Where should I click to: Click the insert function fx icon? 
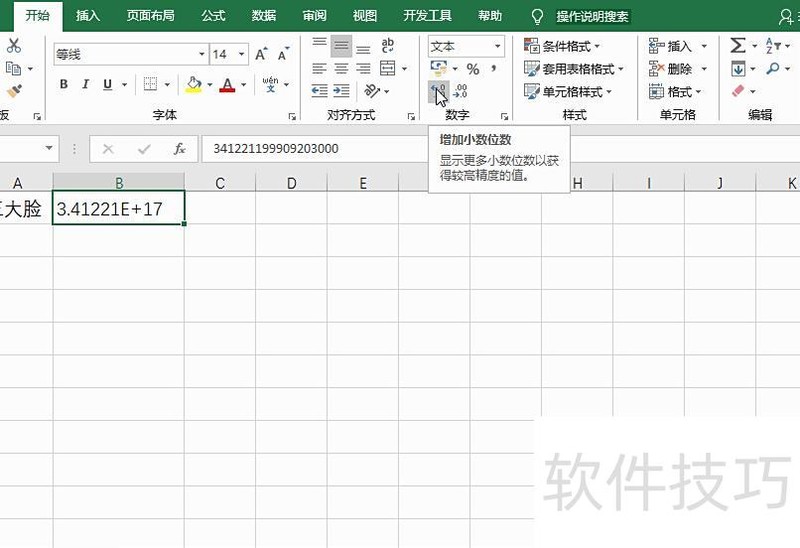(180, 149)
